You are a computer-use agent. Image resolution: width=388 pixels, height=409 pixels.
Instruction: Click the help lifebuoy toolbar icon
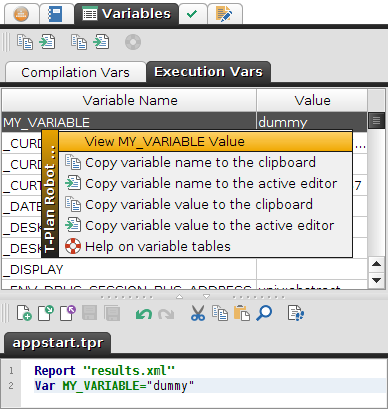click(133, 42)
